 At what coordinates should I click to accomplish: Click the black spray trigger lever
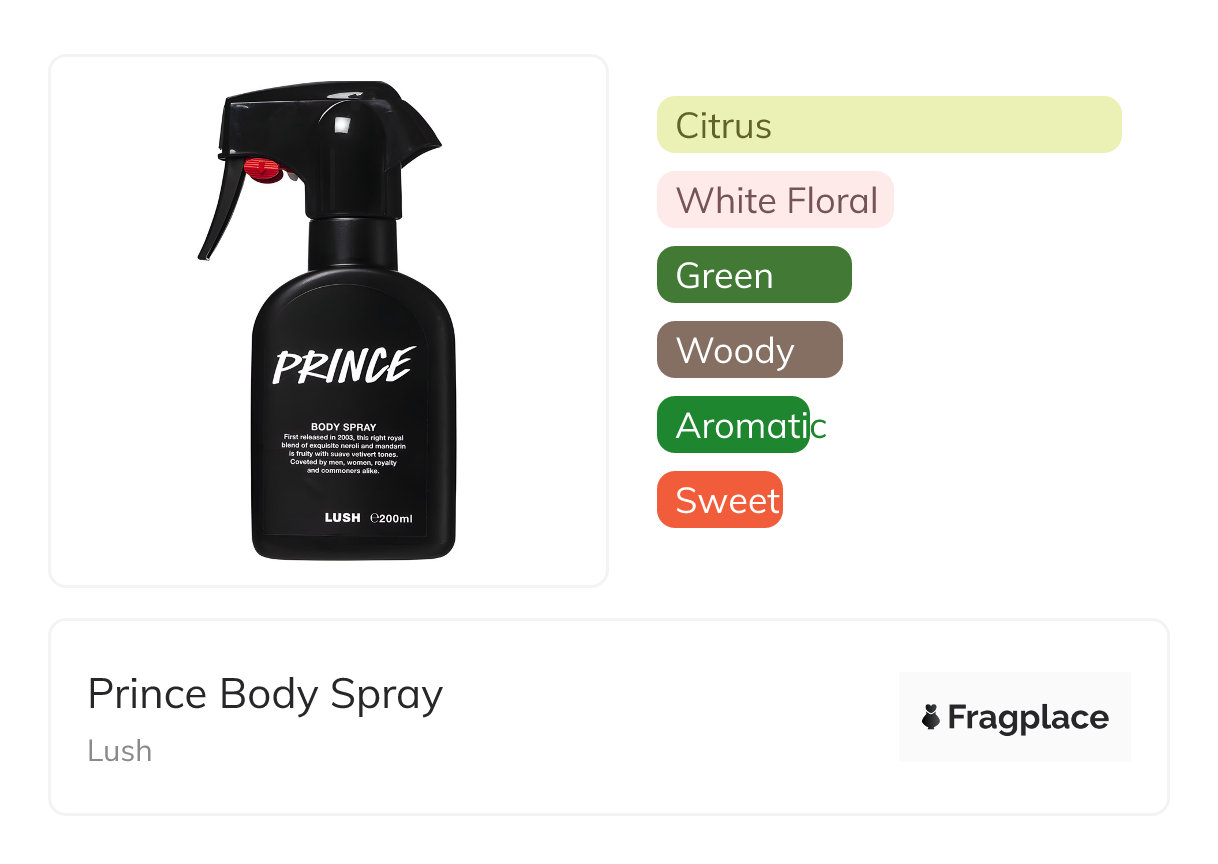click(218, 215)
